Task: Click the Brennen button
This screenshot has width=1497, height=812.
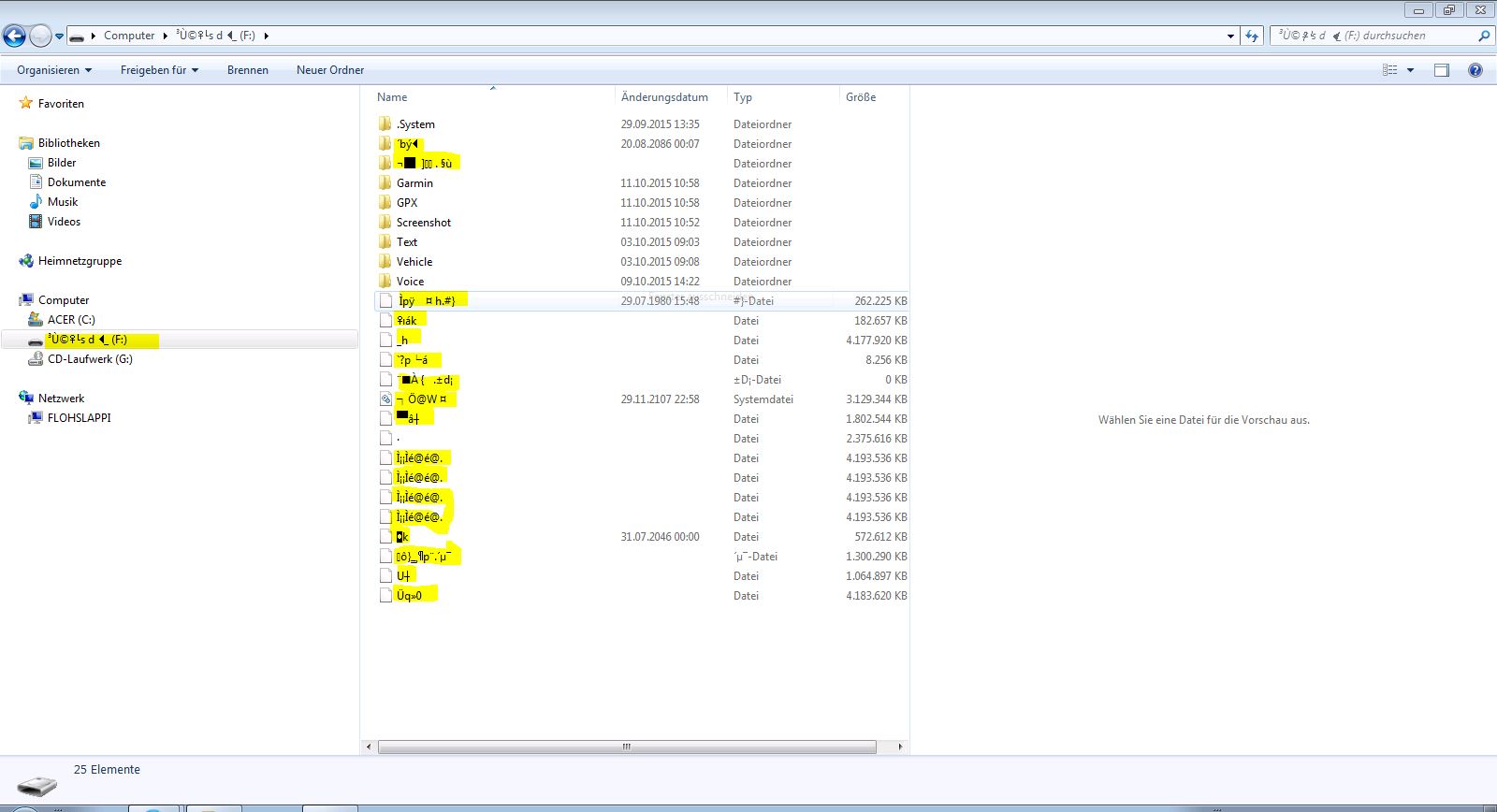Action: click(247, 70)
